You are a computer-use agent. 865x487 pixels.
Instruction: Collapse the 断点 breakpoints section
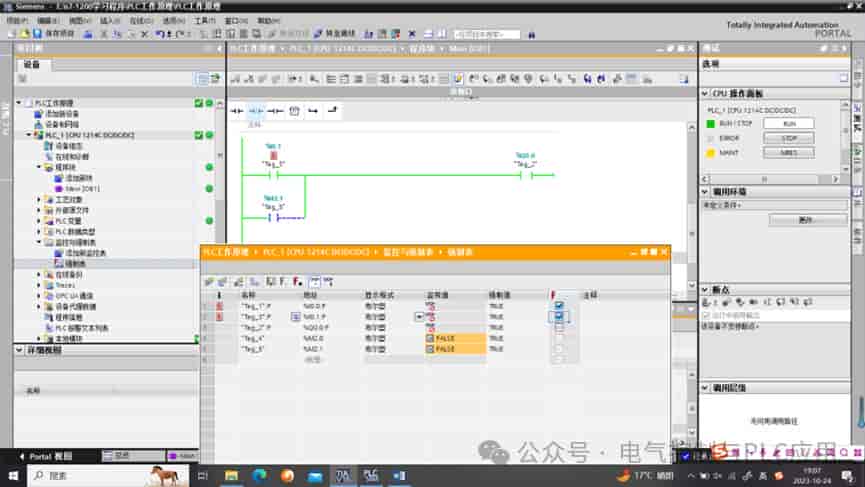(x=705, y=290)
